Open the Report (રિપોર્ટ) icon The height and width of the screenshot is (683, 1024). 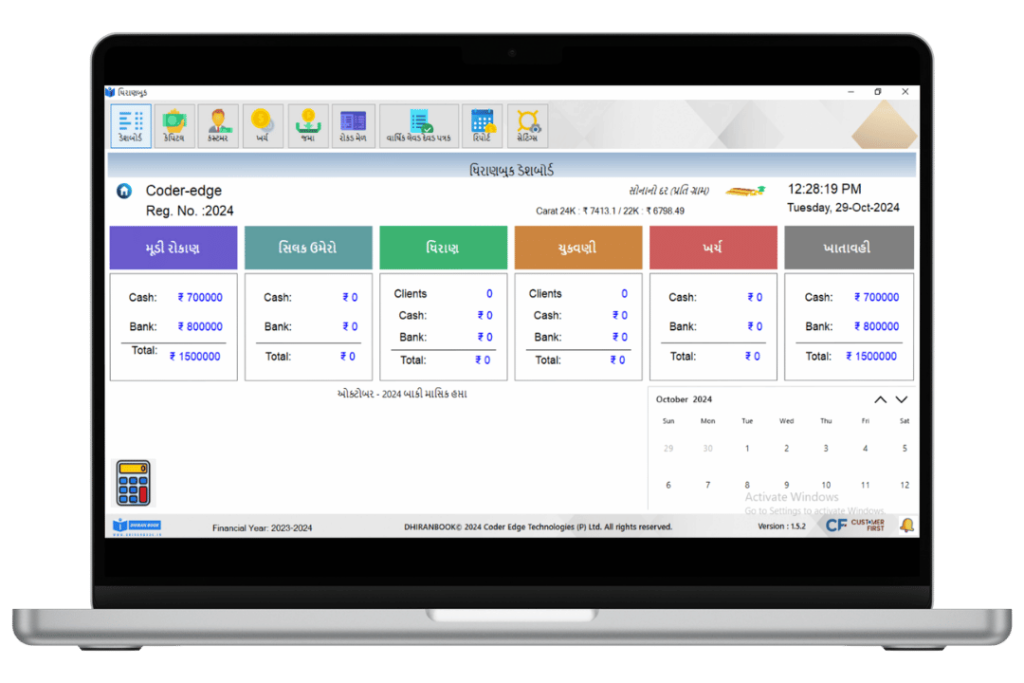click(482, 125)
